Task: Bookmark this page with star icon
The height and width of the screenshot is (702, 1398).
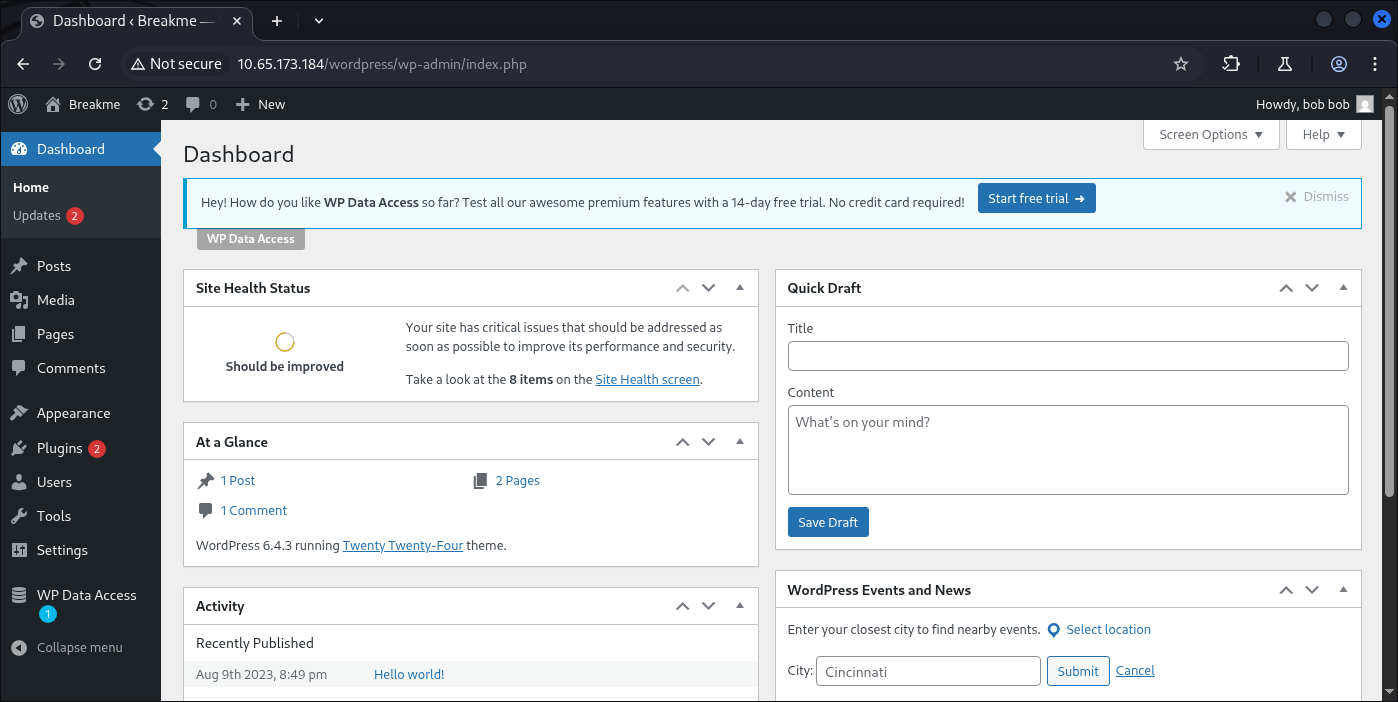Action: 1181,64
